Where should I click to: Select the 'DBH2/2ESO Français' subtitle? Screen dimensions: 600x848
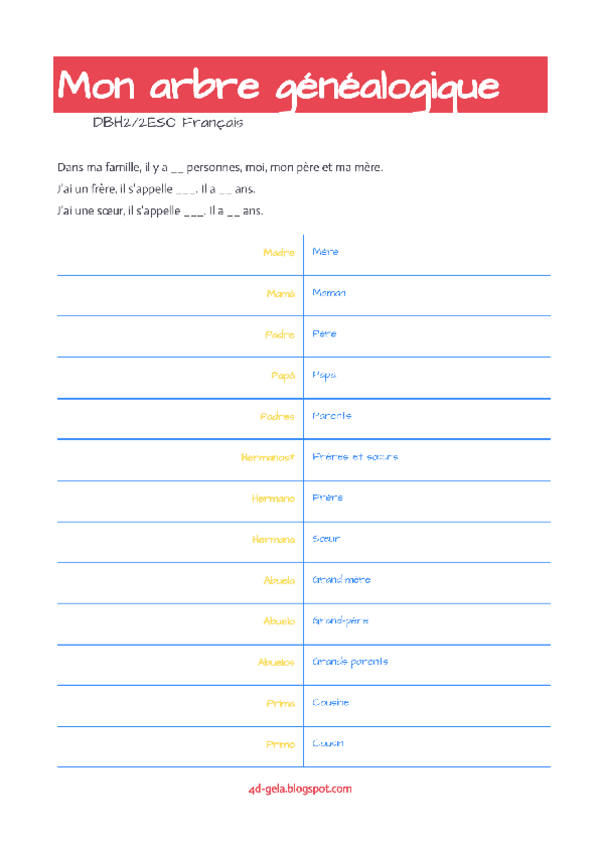point(168,125)
